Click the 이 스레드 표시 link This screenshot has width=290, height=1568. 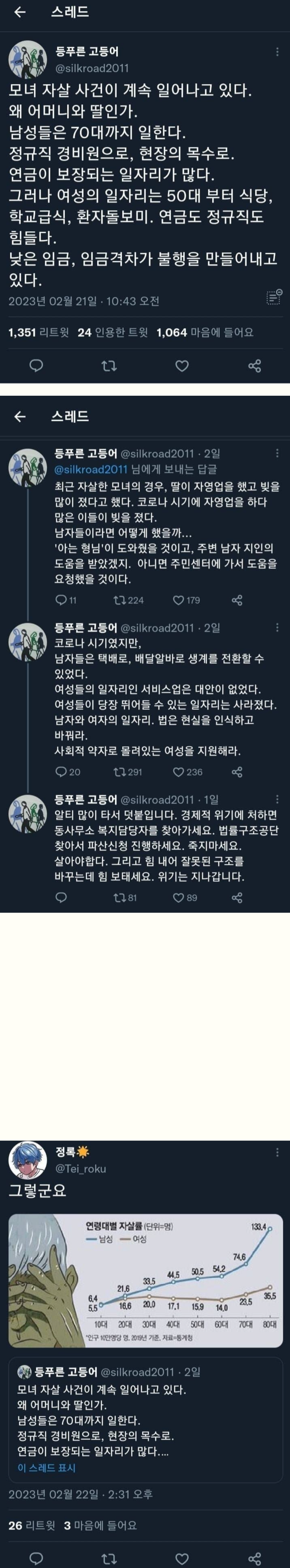pos(46,1467)
